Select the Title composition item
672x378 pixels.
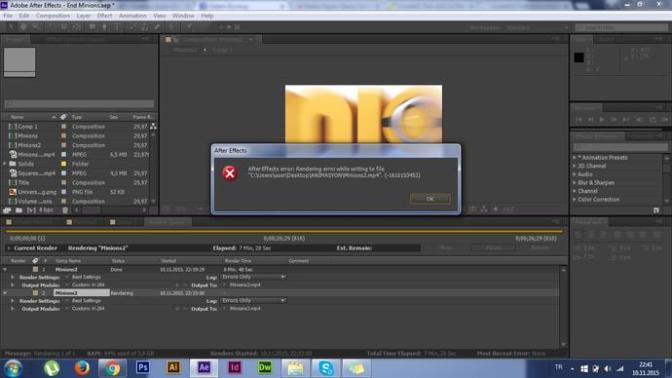click(x=24, y=183)
